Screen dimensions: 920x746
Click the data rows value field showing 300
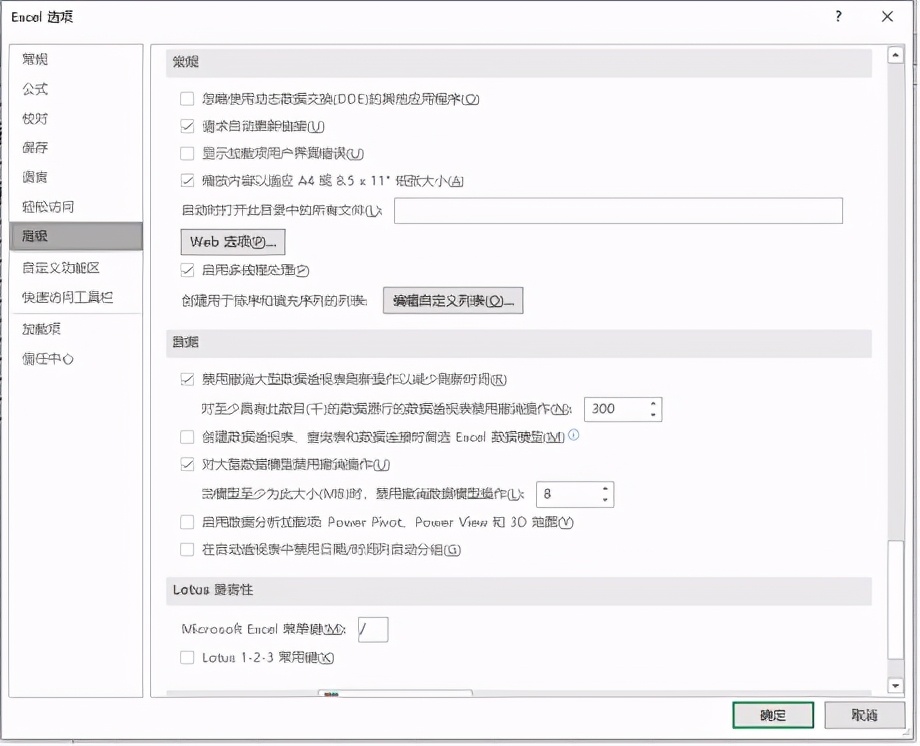coord(616,409)
